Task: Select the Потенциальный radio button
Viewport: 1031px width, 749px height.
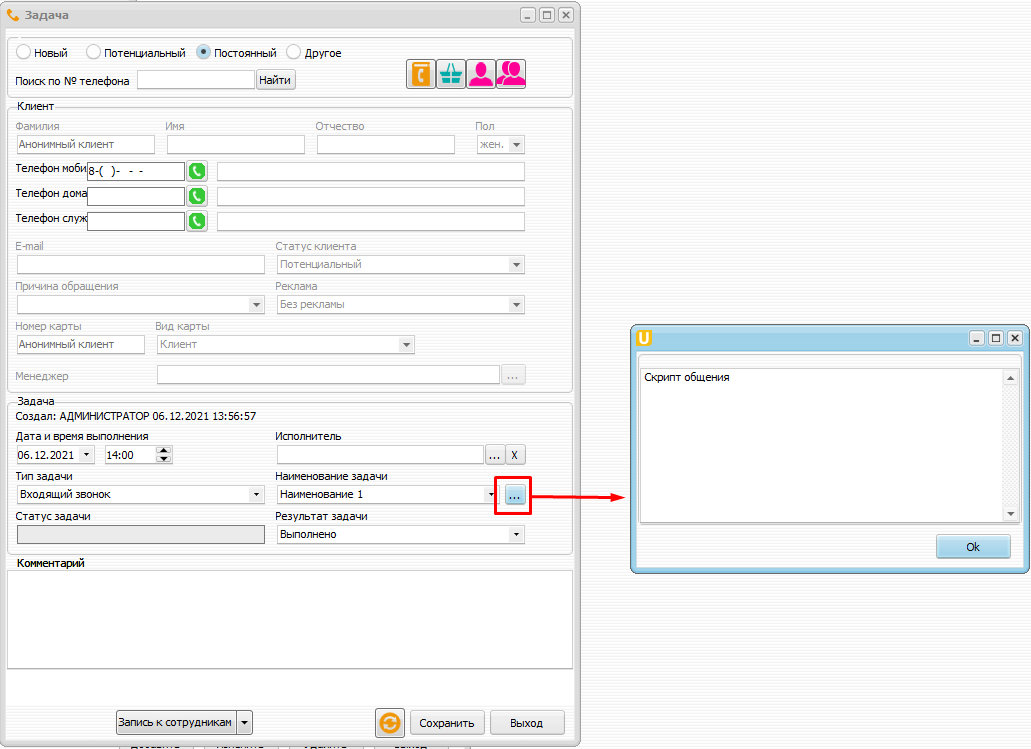Action: tap(94, 52)
